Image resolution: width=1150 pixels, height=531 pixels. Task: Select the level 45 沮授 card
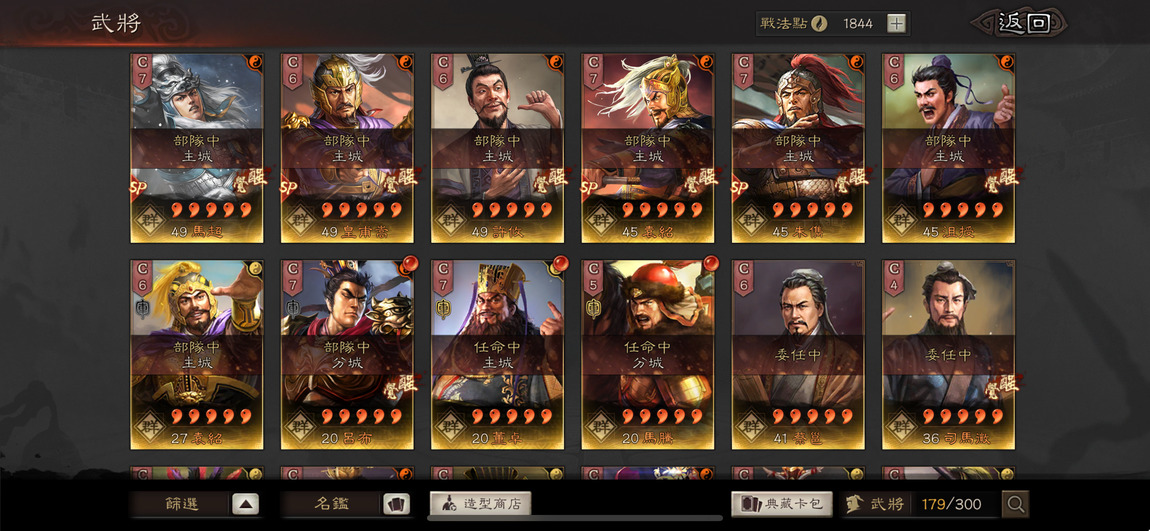point(948,147)
